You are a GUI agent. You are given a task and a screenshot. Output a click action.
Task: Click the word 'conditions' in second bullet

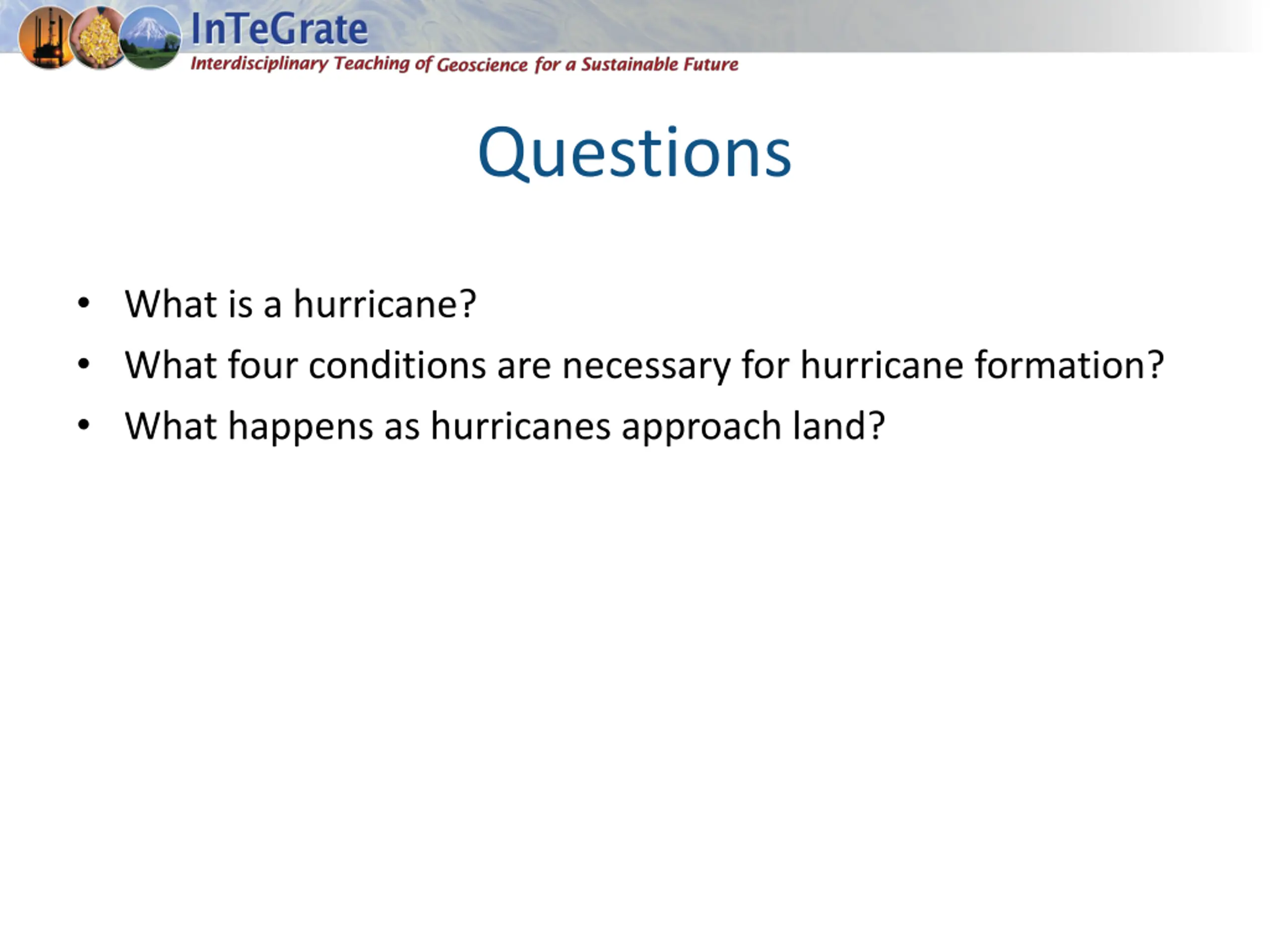(397, 365)
